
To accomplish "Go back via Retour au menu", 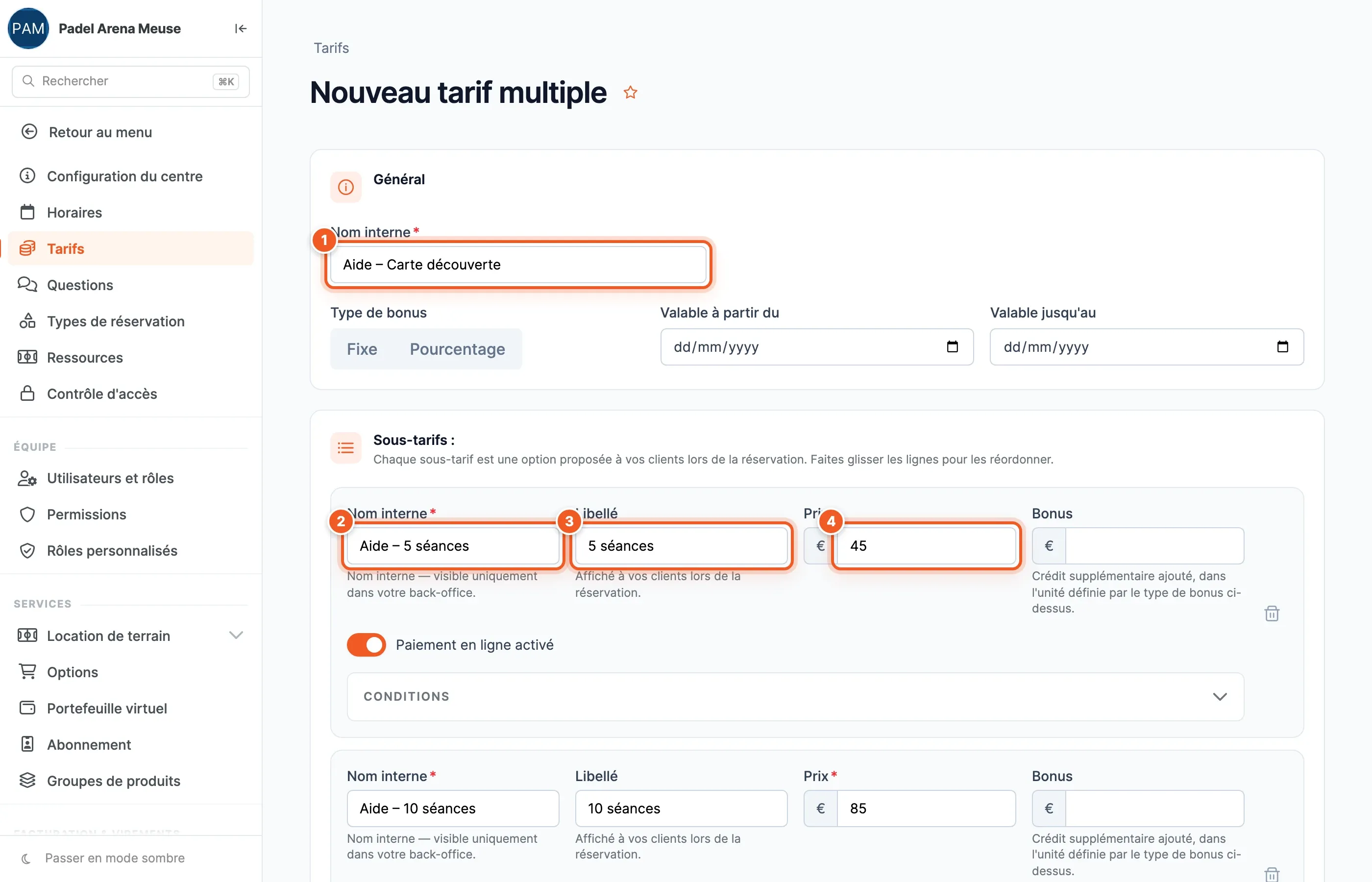I will coord(130,132).
